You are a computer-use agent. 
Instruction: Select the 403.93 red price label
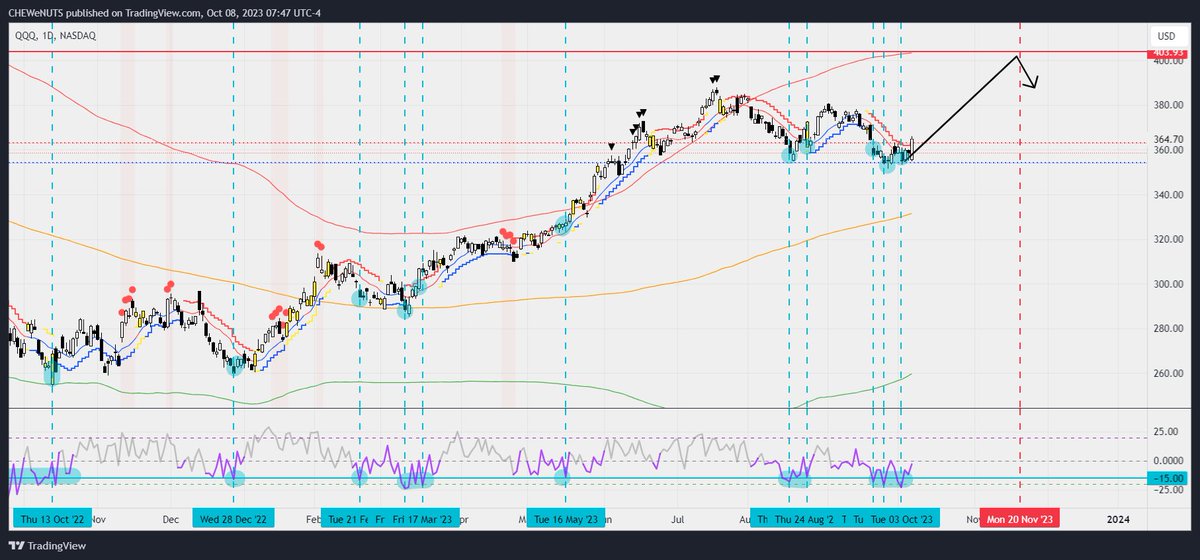pos(1167,53)
